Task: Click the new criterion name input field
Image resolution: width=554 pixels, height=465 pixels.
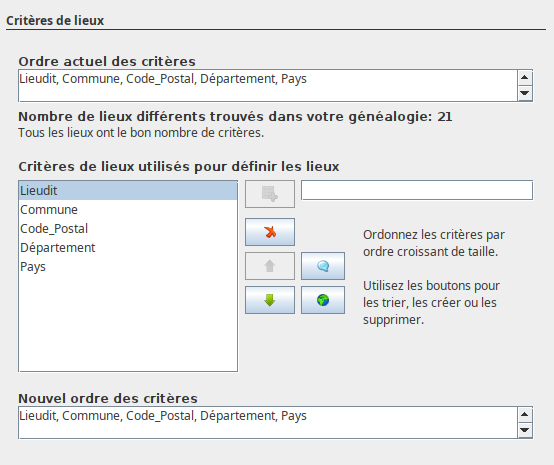Action: [417, 190]
